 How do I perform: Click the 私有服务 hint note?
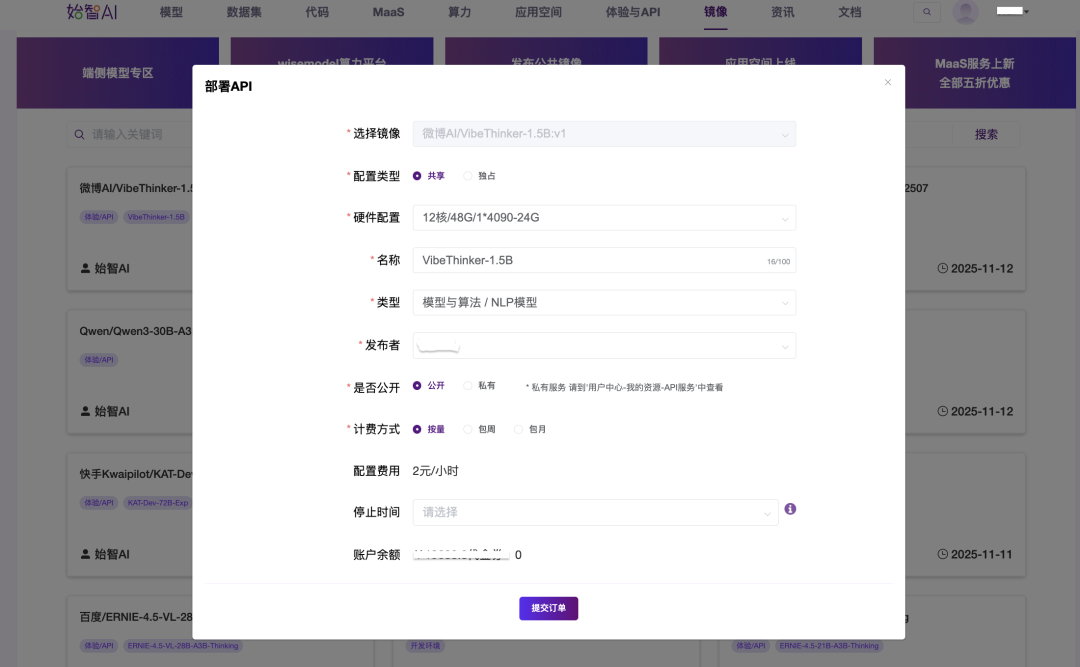pos(624,387)
